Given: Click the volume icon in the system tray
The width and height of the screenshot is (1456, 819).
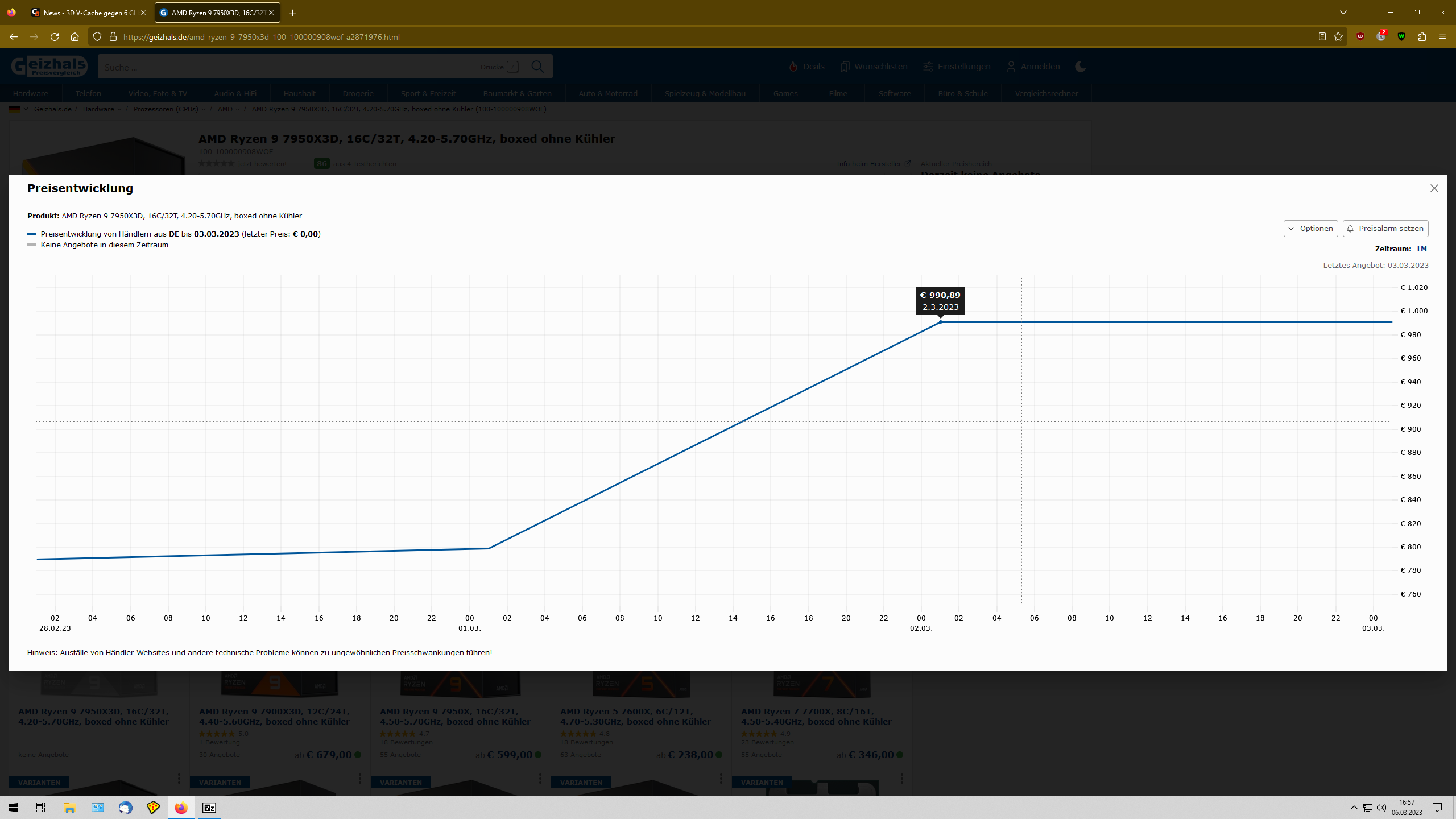Looking at the screenshot, I should [x=1381, y=808].
